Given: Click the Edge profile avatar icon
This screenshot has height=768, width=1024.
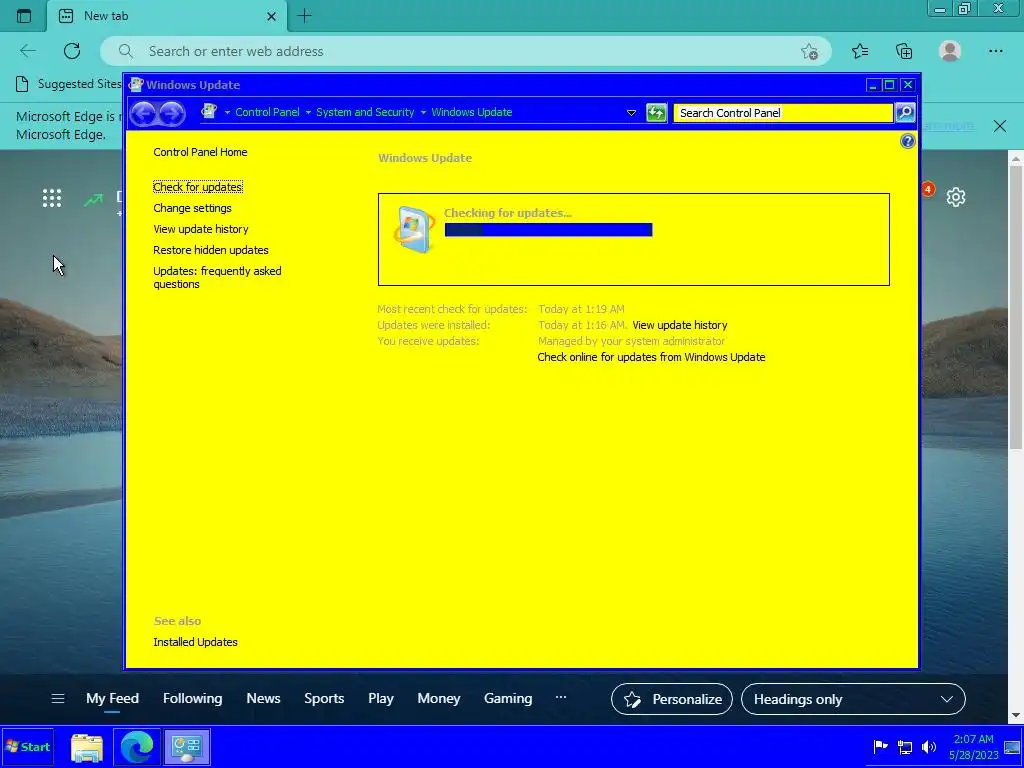Looking at the screenshot, I should coord(950,51).
